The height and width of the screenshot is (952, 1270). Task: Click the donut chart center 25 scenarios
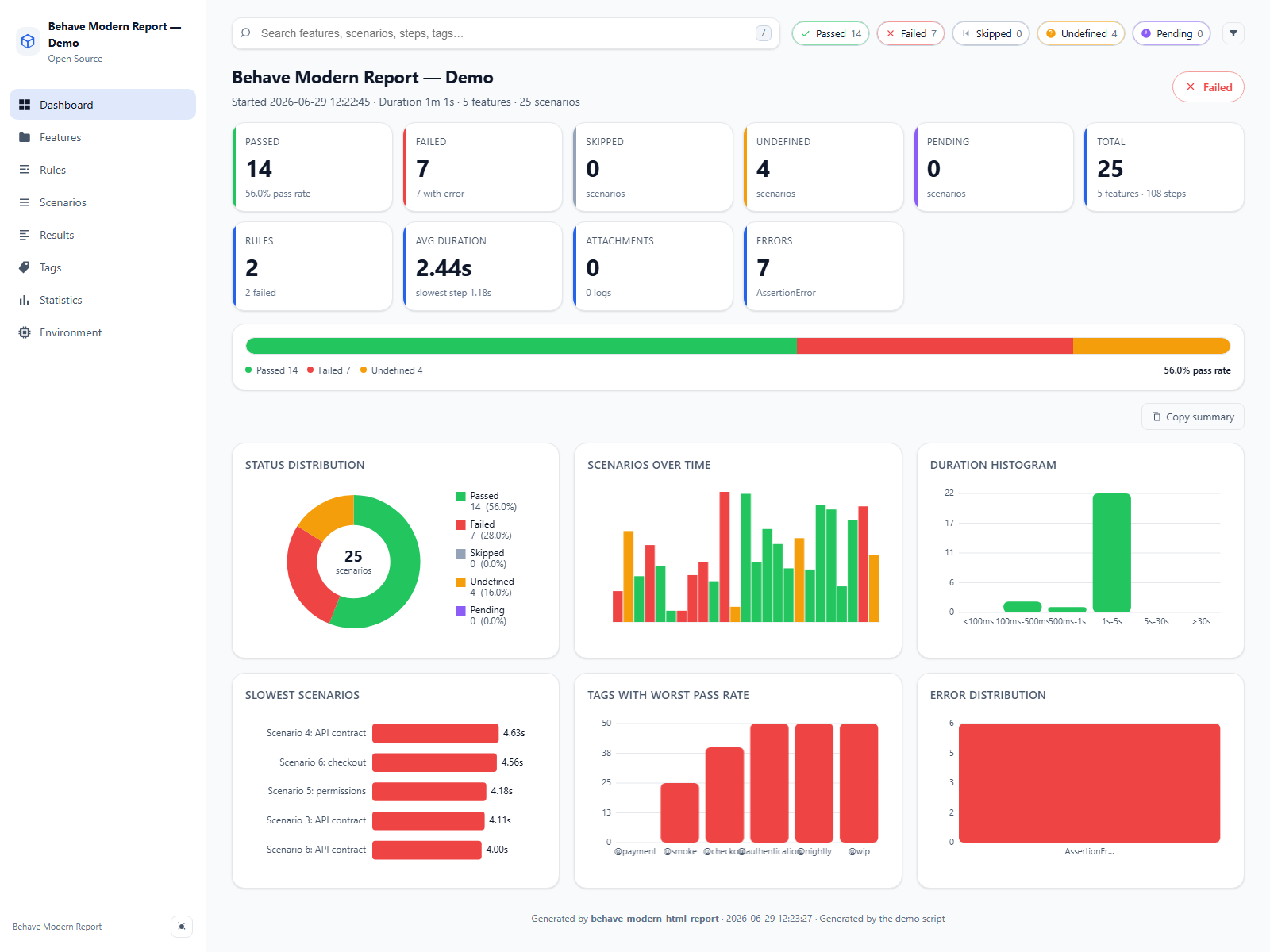click(x=353, y=561)
